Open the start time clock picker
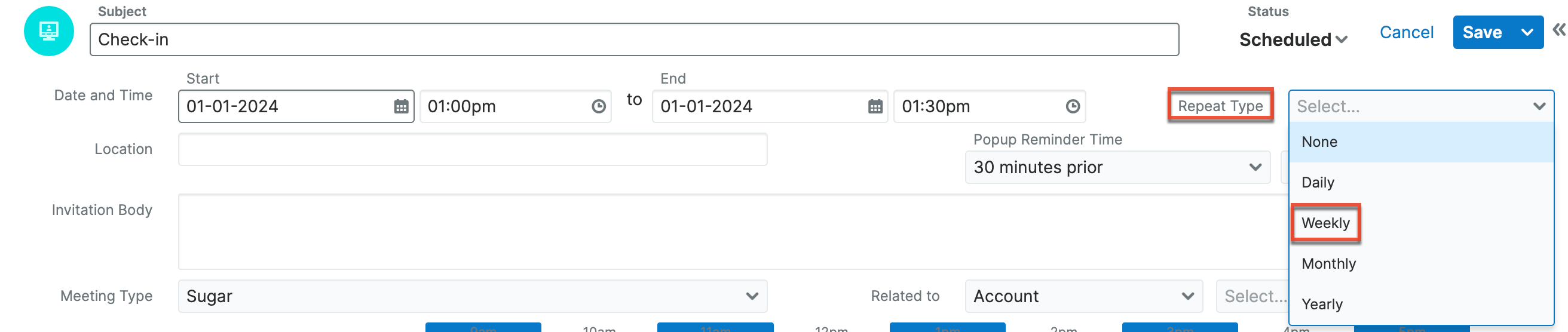The width and height of the screenshot is (1568, 332). pos(598,106)
